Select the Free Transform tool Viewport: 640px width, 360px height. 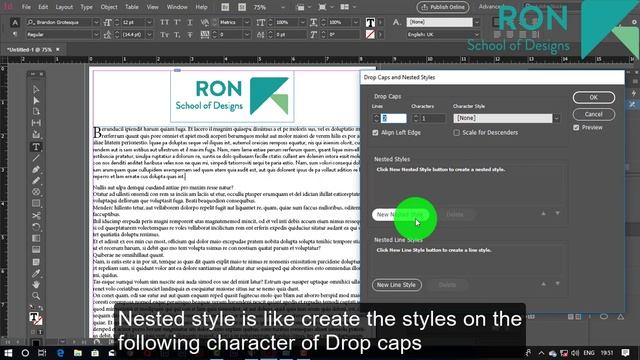pyautogui.click(x=36, y=227)
